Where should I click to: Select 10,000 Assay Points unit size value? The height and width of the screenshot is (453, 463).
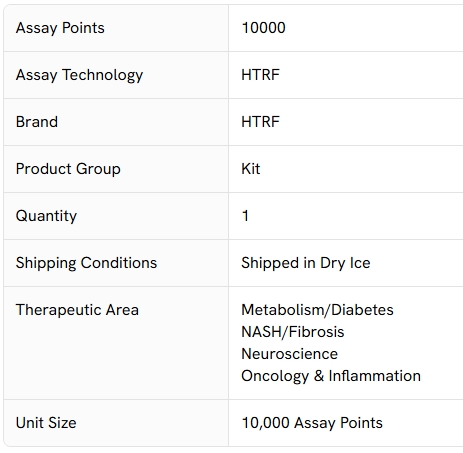pyautogui.click(x=312, y=423)
